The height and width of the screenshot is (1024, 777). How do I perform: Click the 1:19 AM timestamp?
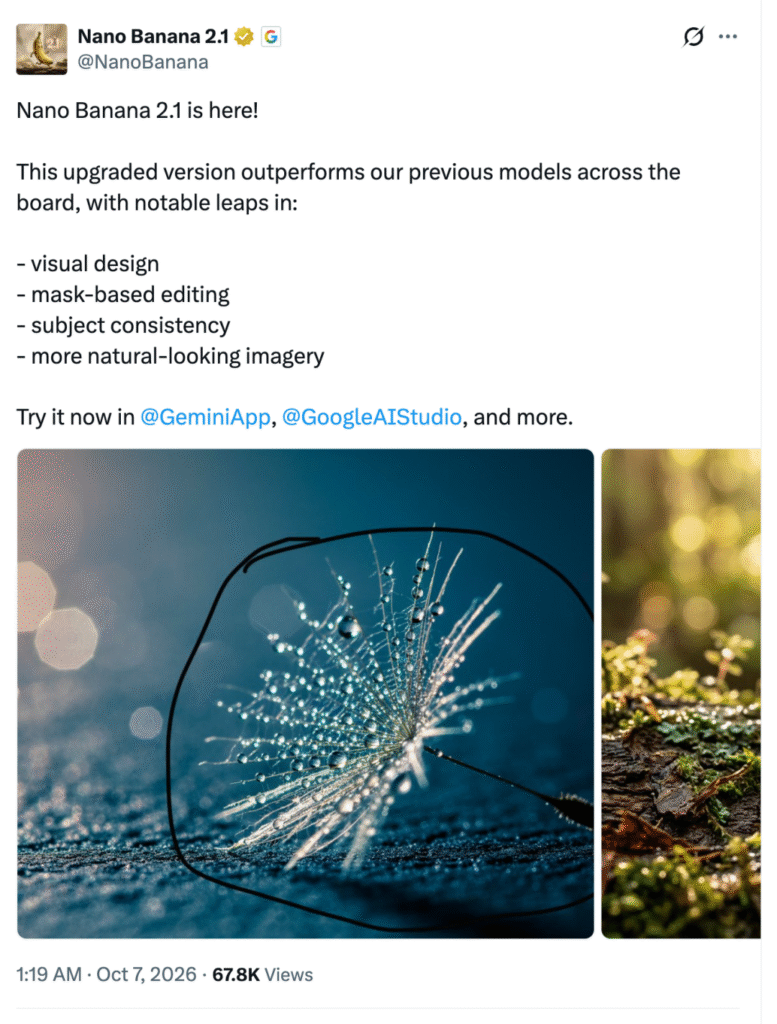tap(49, 974)
